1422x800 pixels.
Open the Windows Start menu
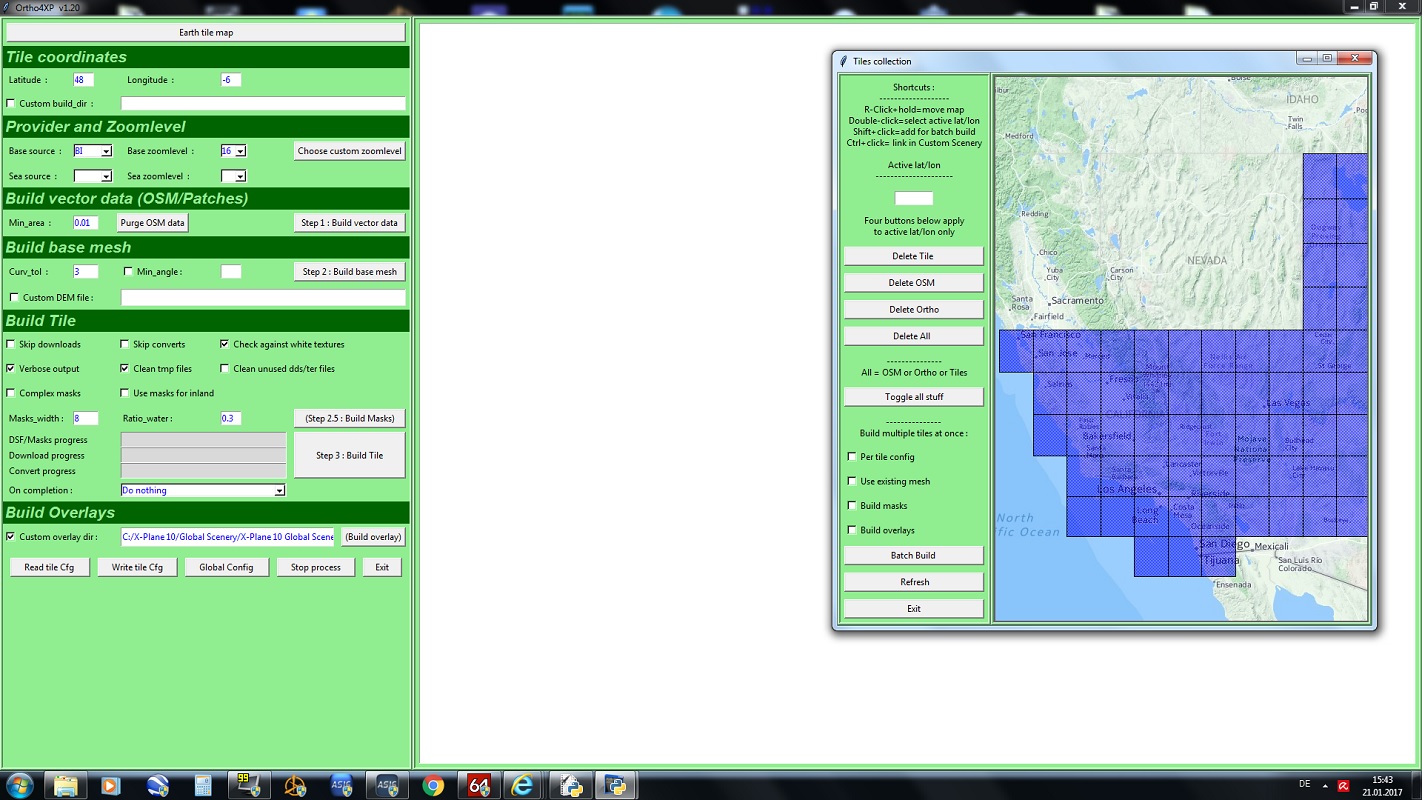point(20,785)
